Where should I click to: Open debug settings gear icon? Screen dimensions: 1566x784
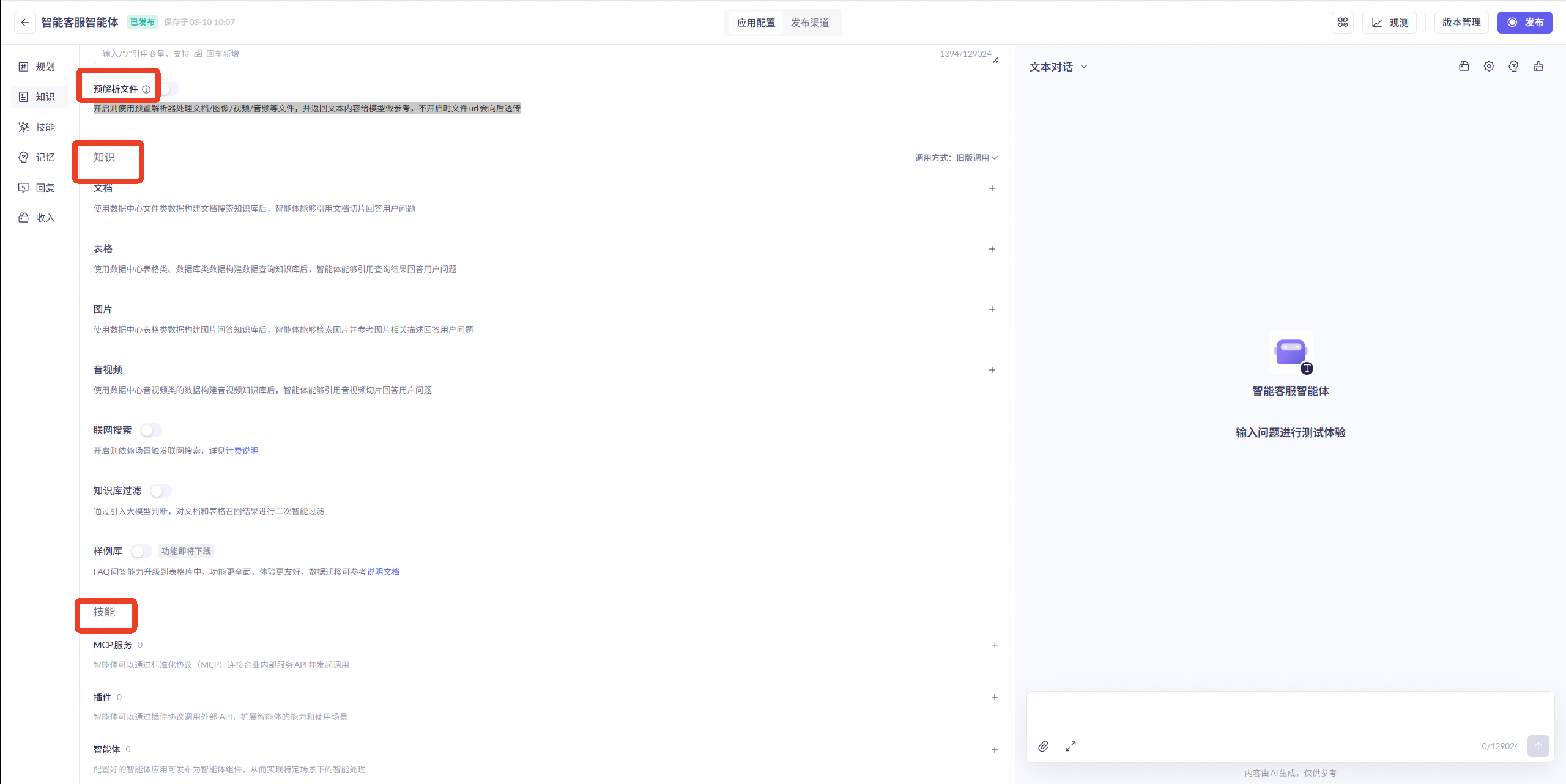pos(1489,67)
